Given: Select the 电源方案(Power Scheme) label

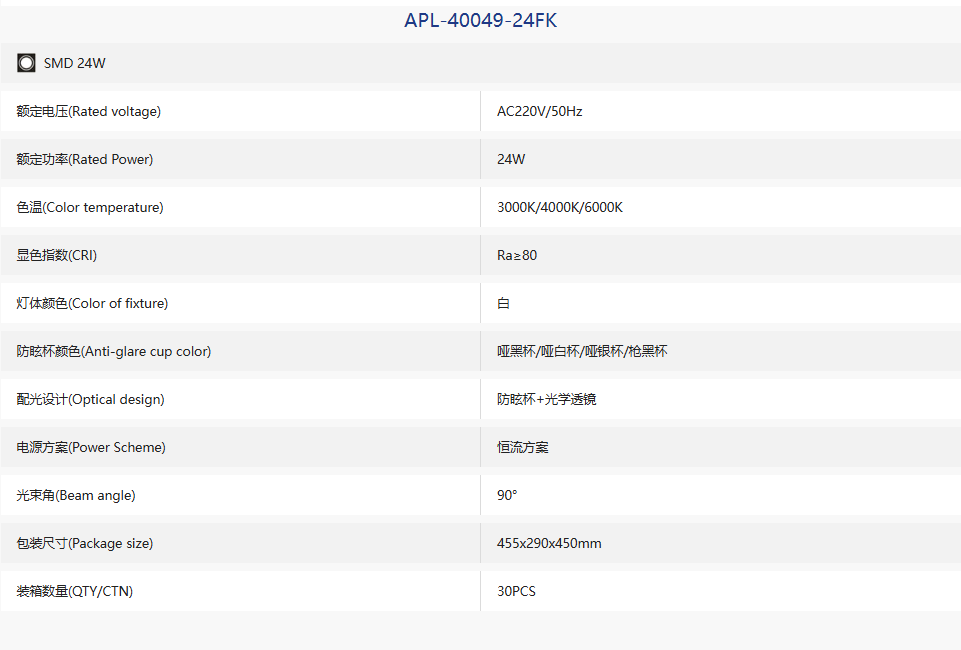Looking at the screenshot, I should (91, 447).
